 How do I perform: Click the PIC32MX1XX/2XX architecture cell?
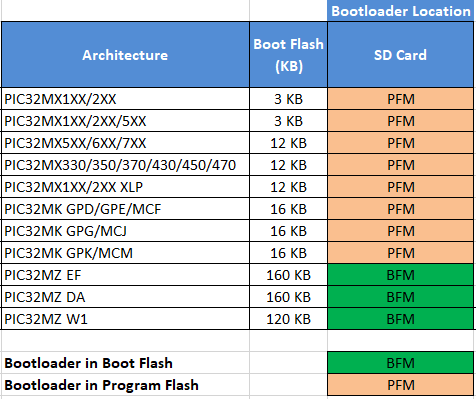(x=125, y=99)
